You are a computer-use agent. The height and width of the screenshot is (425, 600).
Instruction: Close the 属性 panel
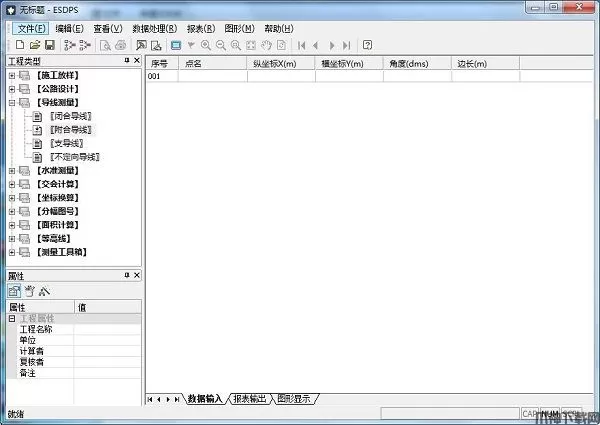click(x=137, y=275)
